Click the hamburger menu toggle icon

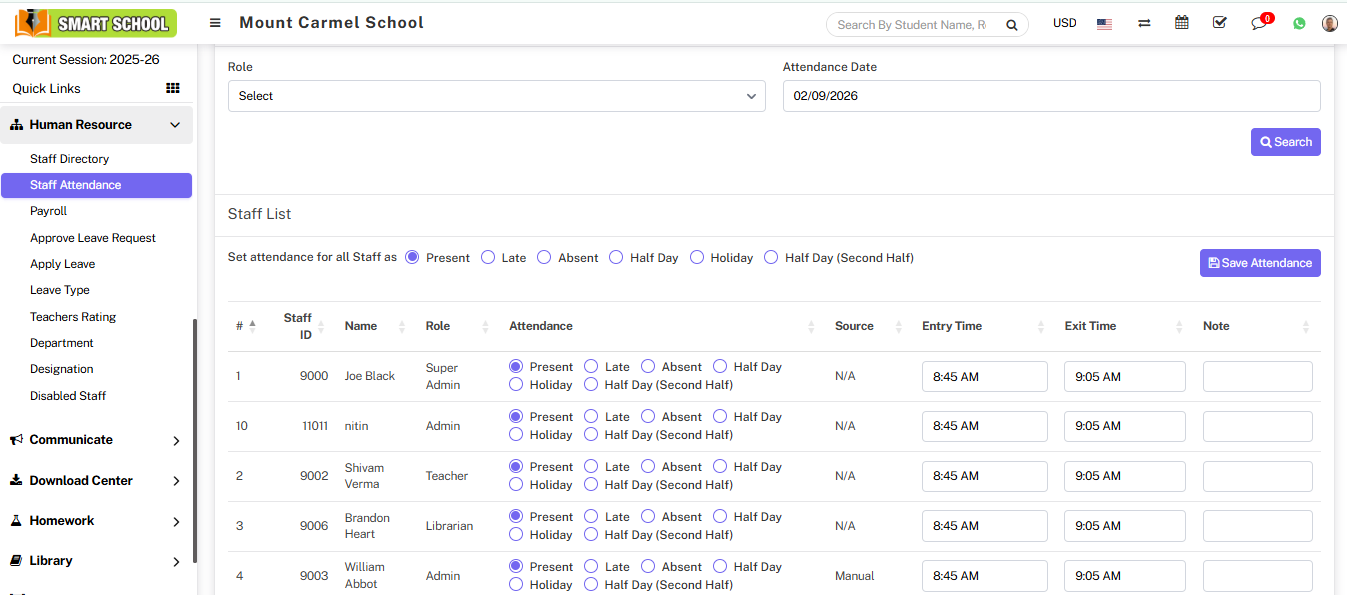[x=215, y=23]
